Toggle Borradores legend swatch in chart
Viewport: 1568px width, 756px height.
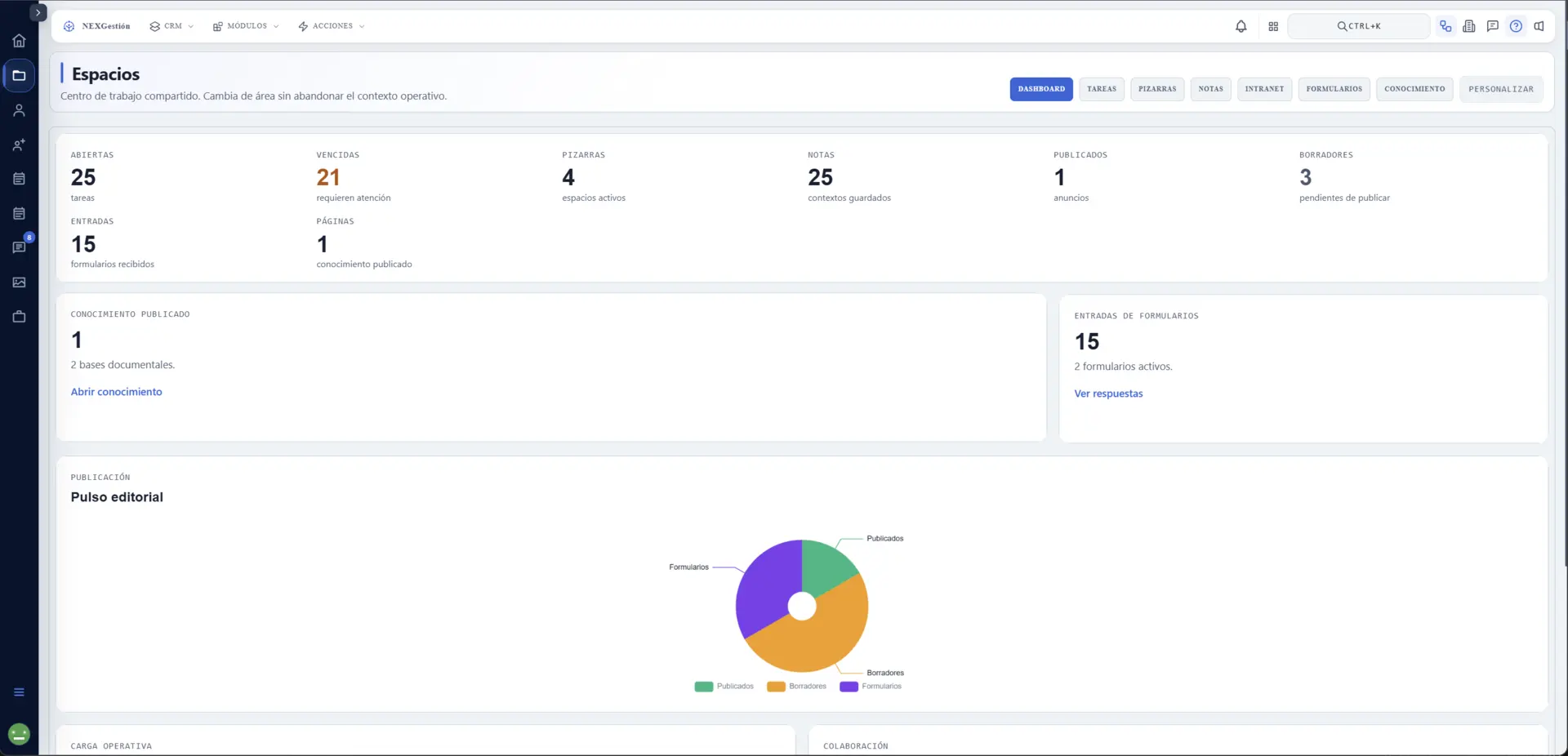[776, 687]
